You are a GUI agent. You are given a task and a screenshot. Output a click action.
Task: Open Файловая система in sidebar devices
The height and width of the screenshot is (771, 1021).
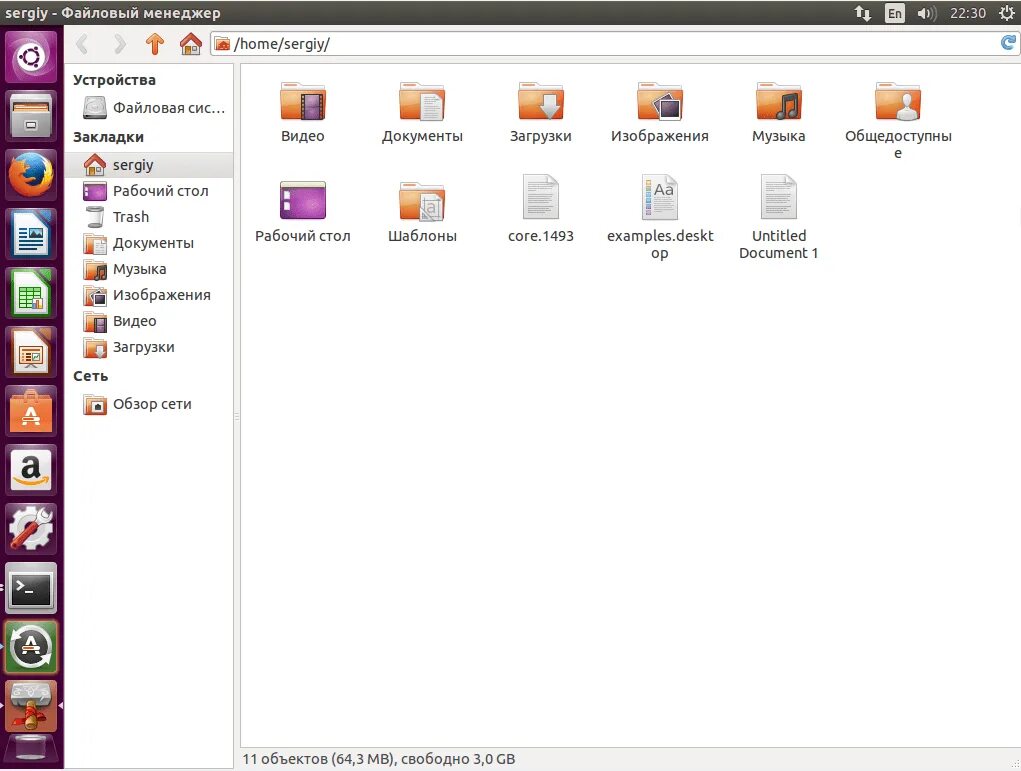tap(148, 108)
